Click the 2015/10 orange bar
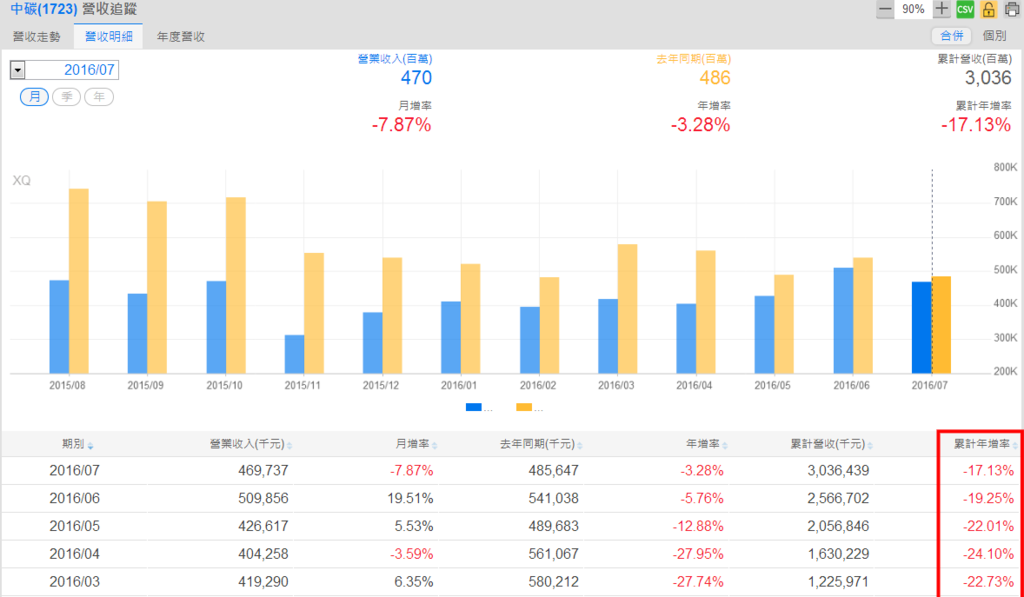Image resolution: width=1024 pixels, height=597 pixels. pyautogui.click(x=236, y=285)
